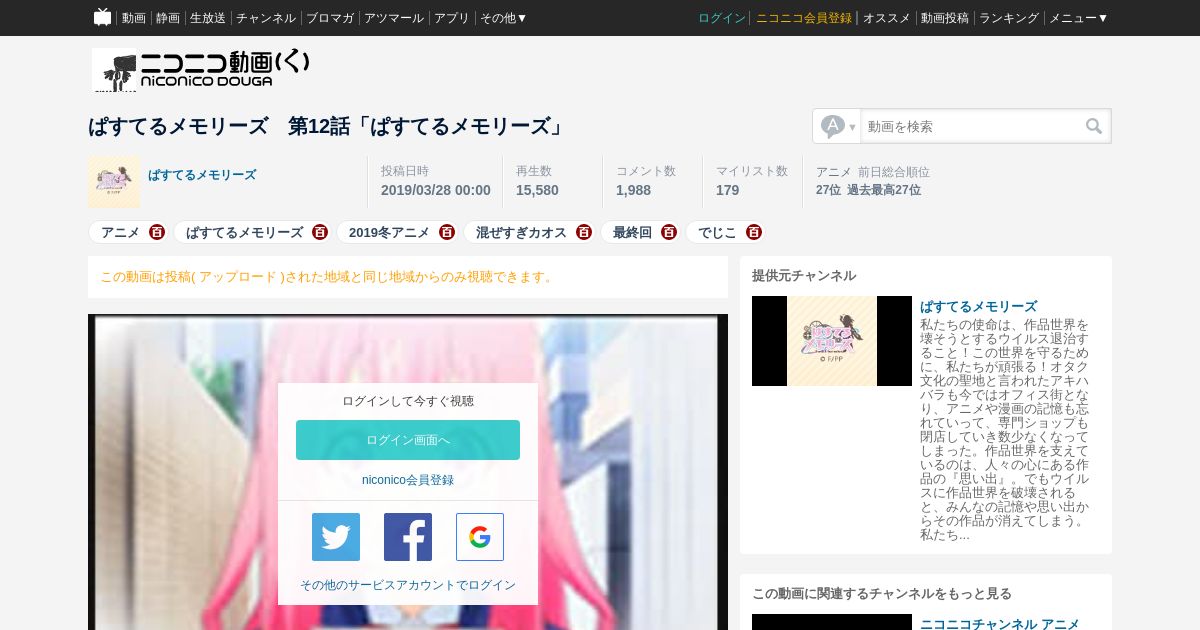Log in with the Google icon
Screen dimensions: 1200x630
coord(480,537)
